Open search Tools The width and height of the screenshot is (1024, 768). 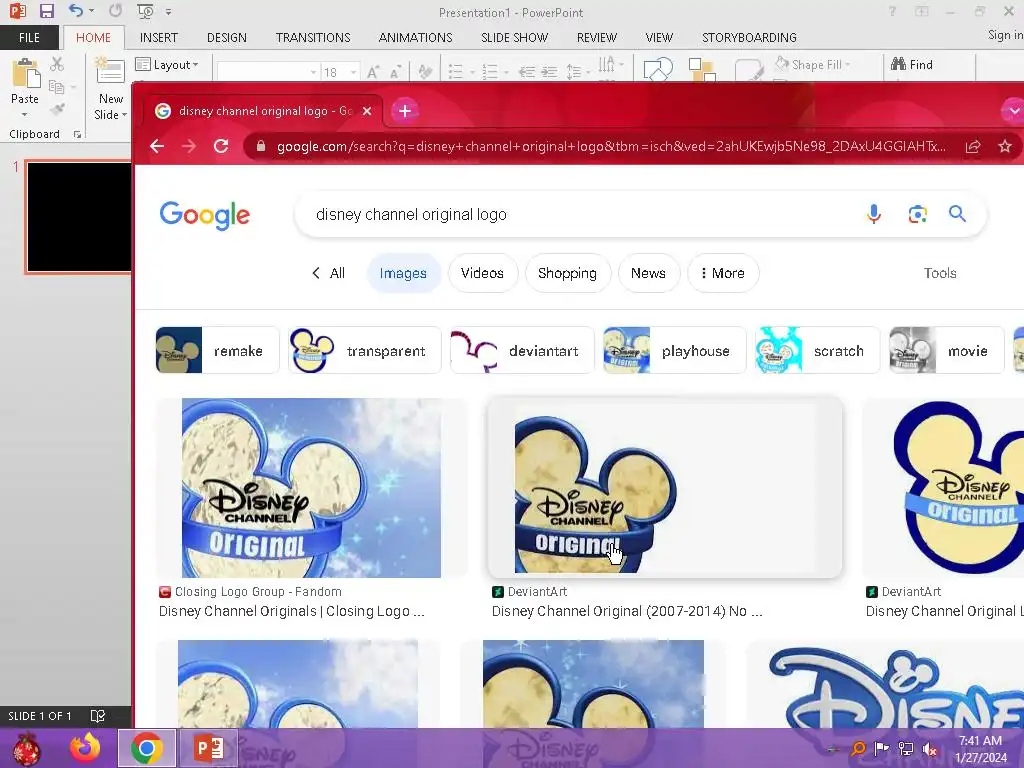pyautogui.click(x=940, y=273)
